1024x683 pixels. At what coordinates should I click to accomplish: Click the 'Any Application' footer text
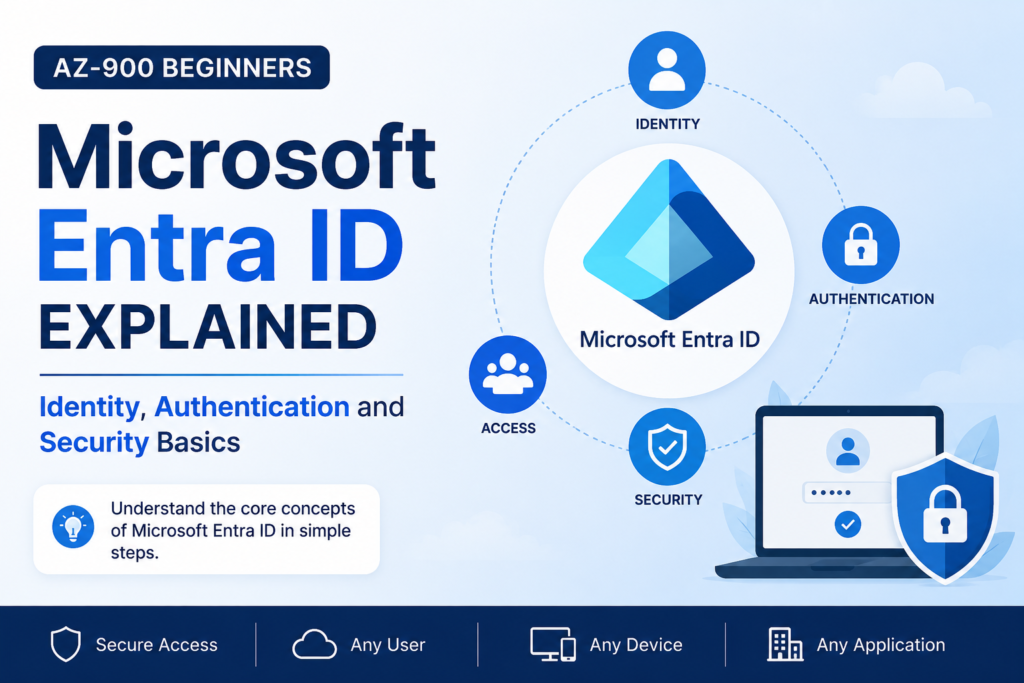[x=881, y=645]
